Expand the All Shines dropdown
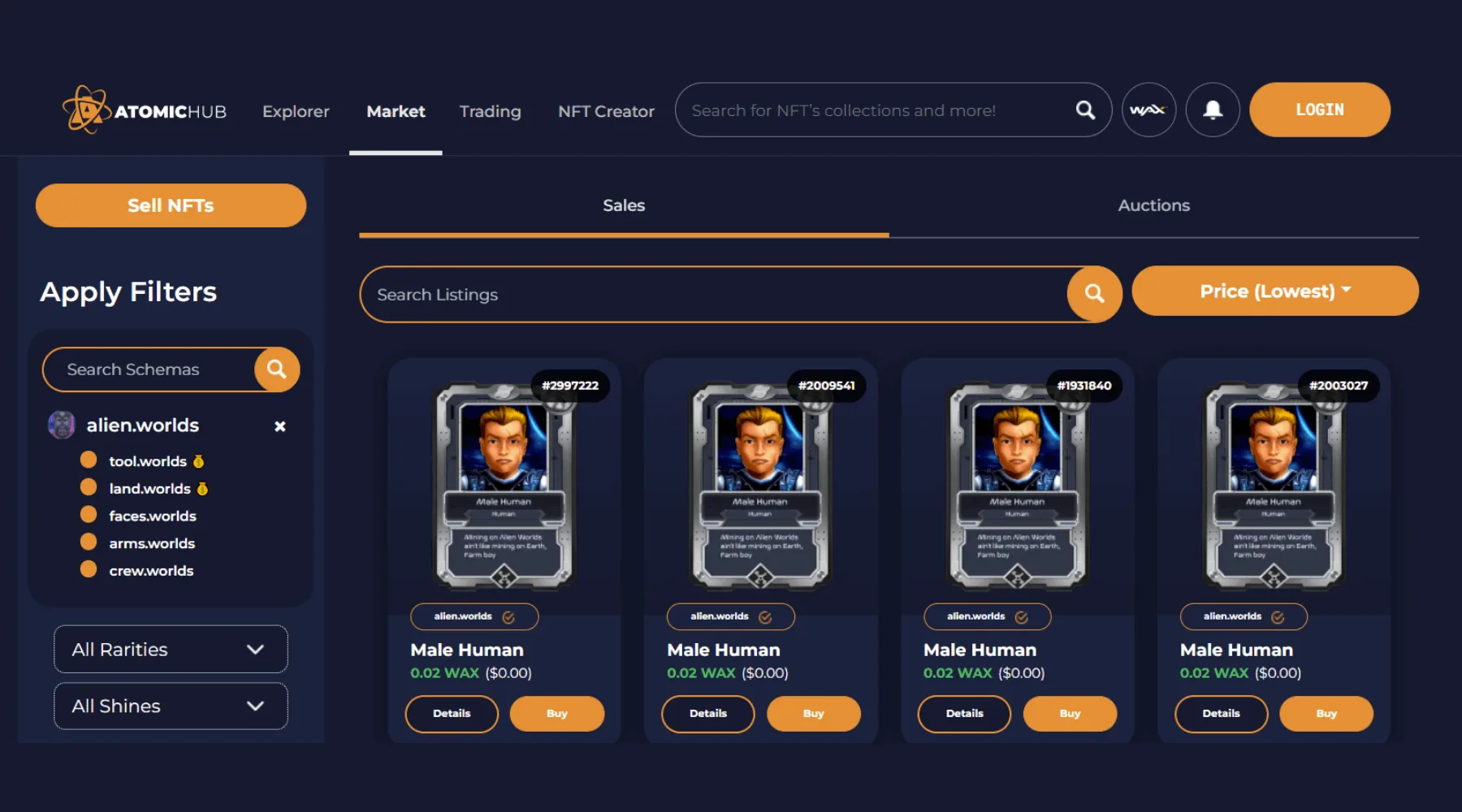This screenshot has width=1462, height=812. pos(171,706)
